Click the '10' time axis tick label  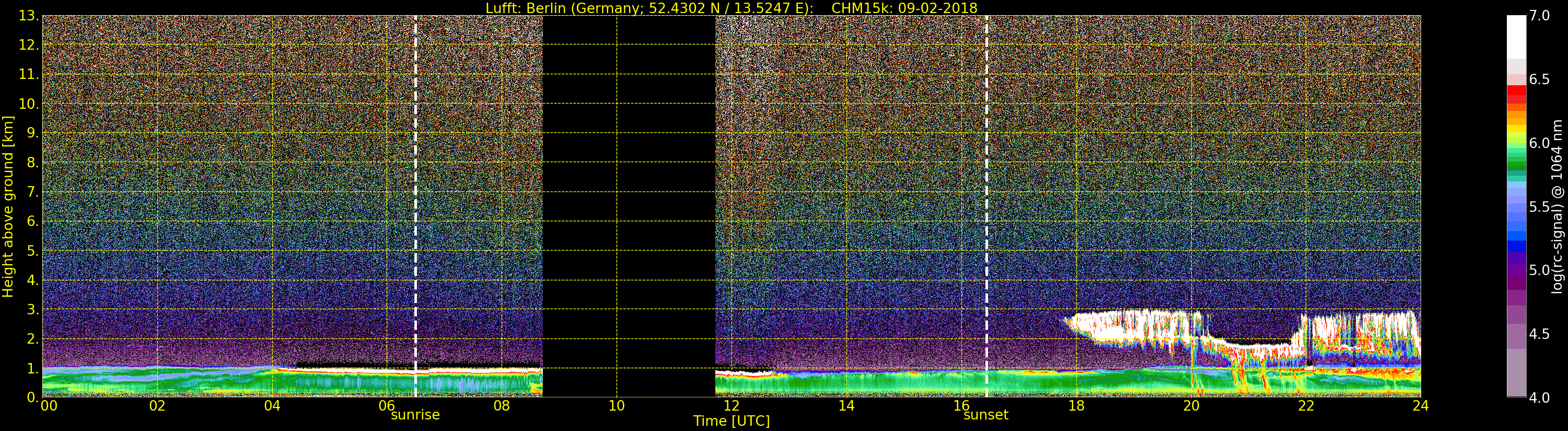pyautogui.click(x=617, y=406)
